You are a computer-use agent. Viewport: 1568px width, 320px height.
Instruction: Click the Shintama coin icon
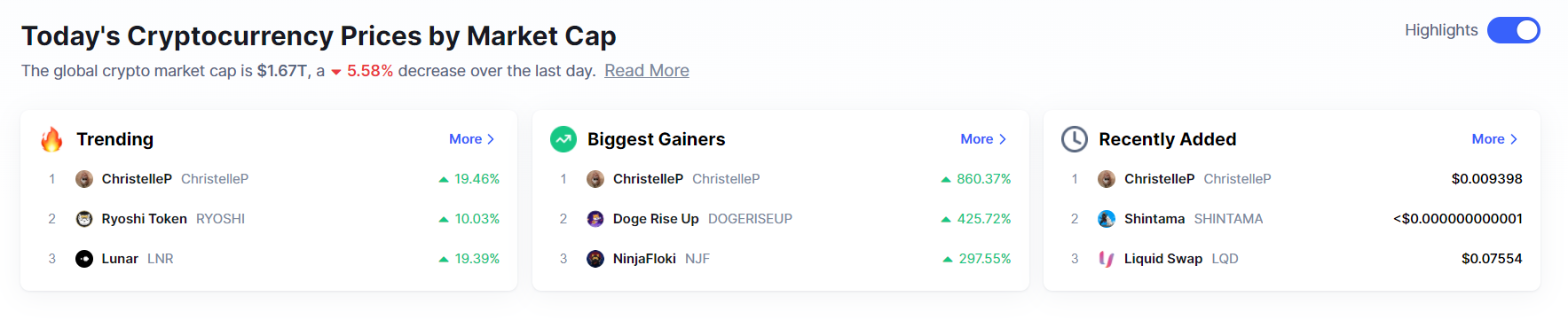(x=1107, y=219)
